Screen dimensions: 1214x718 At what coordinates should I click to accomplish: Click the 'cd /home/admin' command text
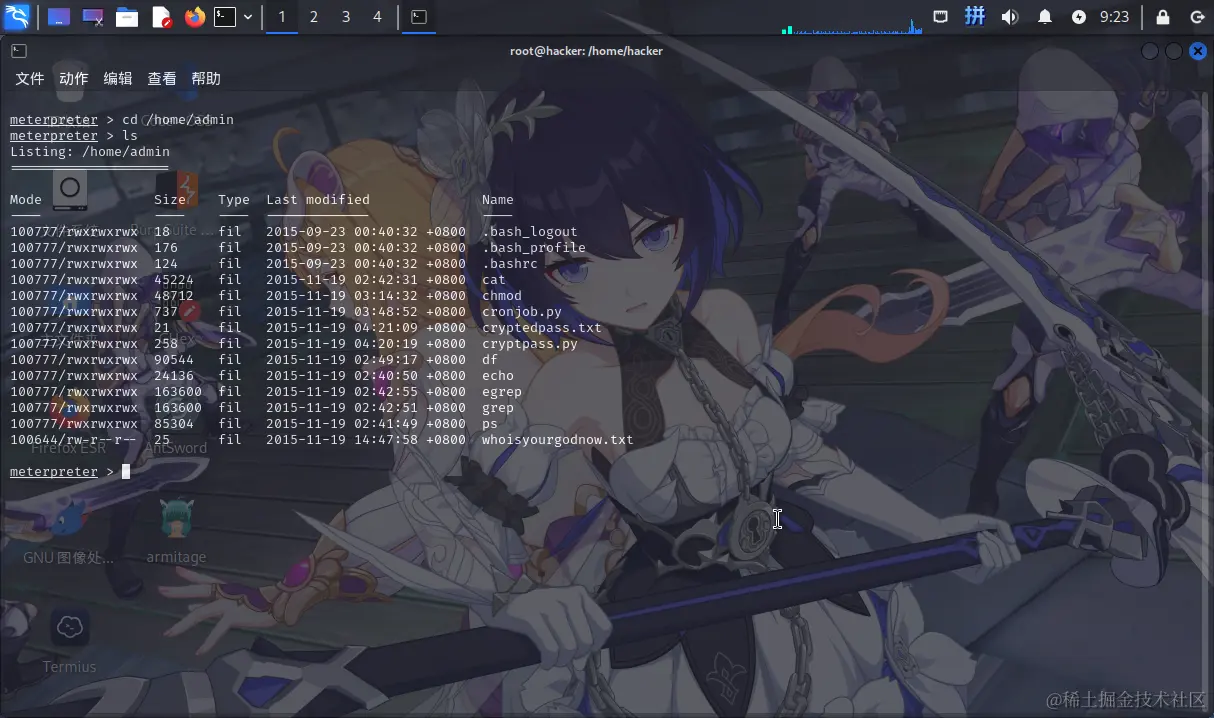178,120
